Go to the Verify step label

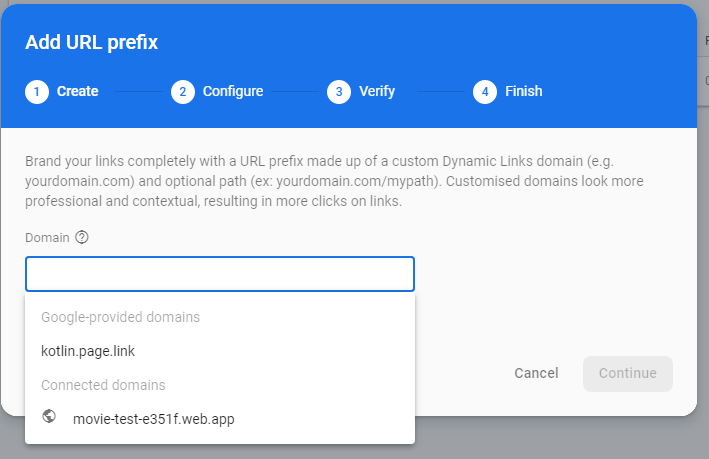[378, 92]
